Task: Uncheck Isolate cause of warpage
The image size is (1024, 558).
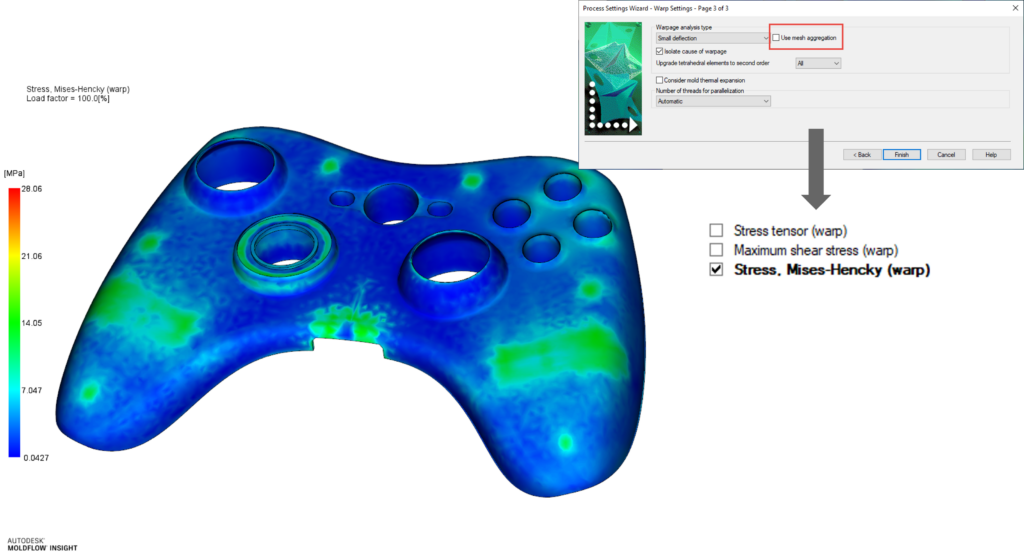Action: coord(660,51)
